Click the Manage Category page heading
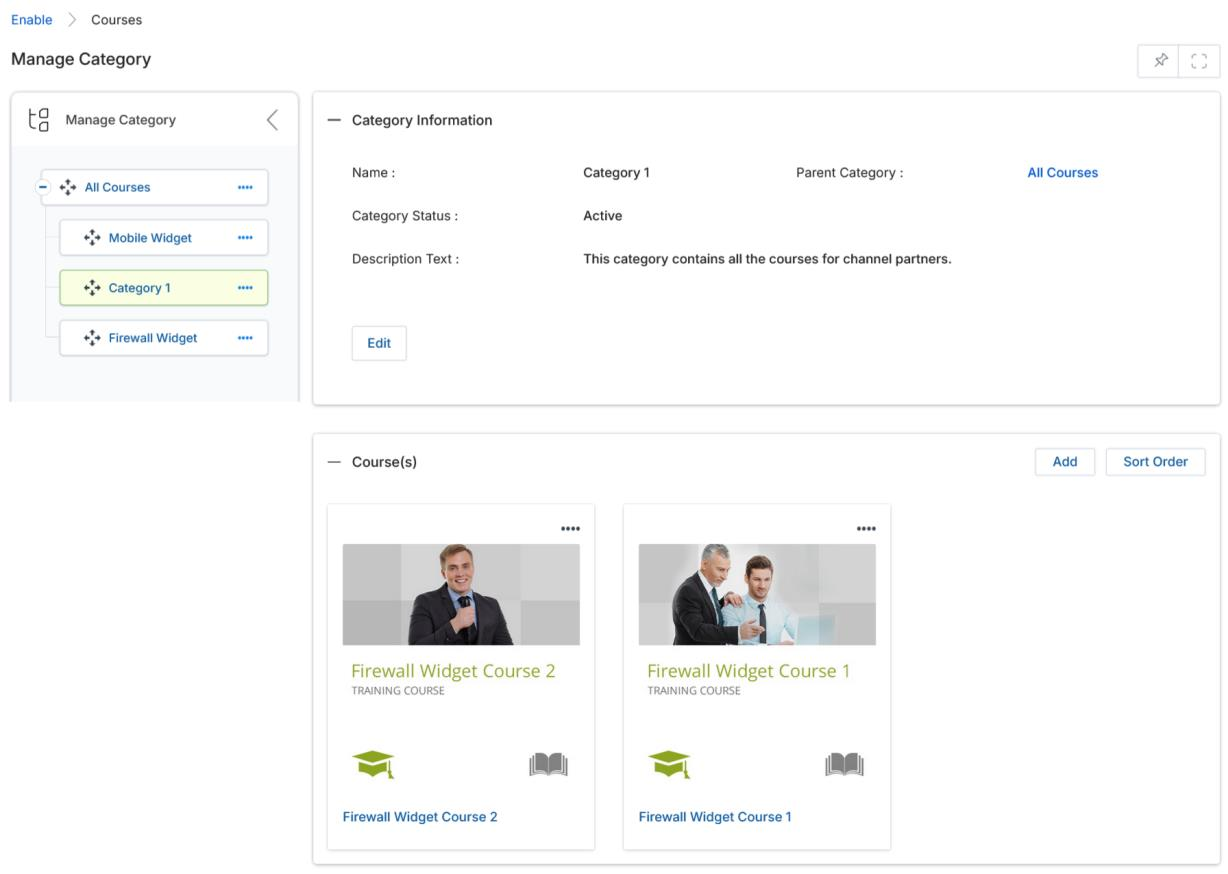The height and width of the screenshot is (874, 1228). coord(81,59)
